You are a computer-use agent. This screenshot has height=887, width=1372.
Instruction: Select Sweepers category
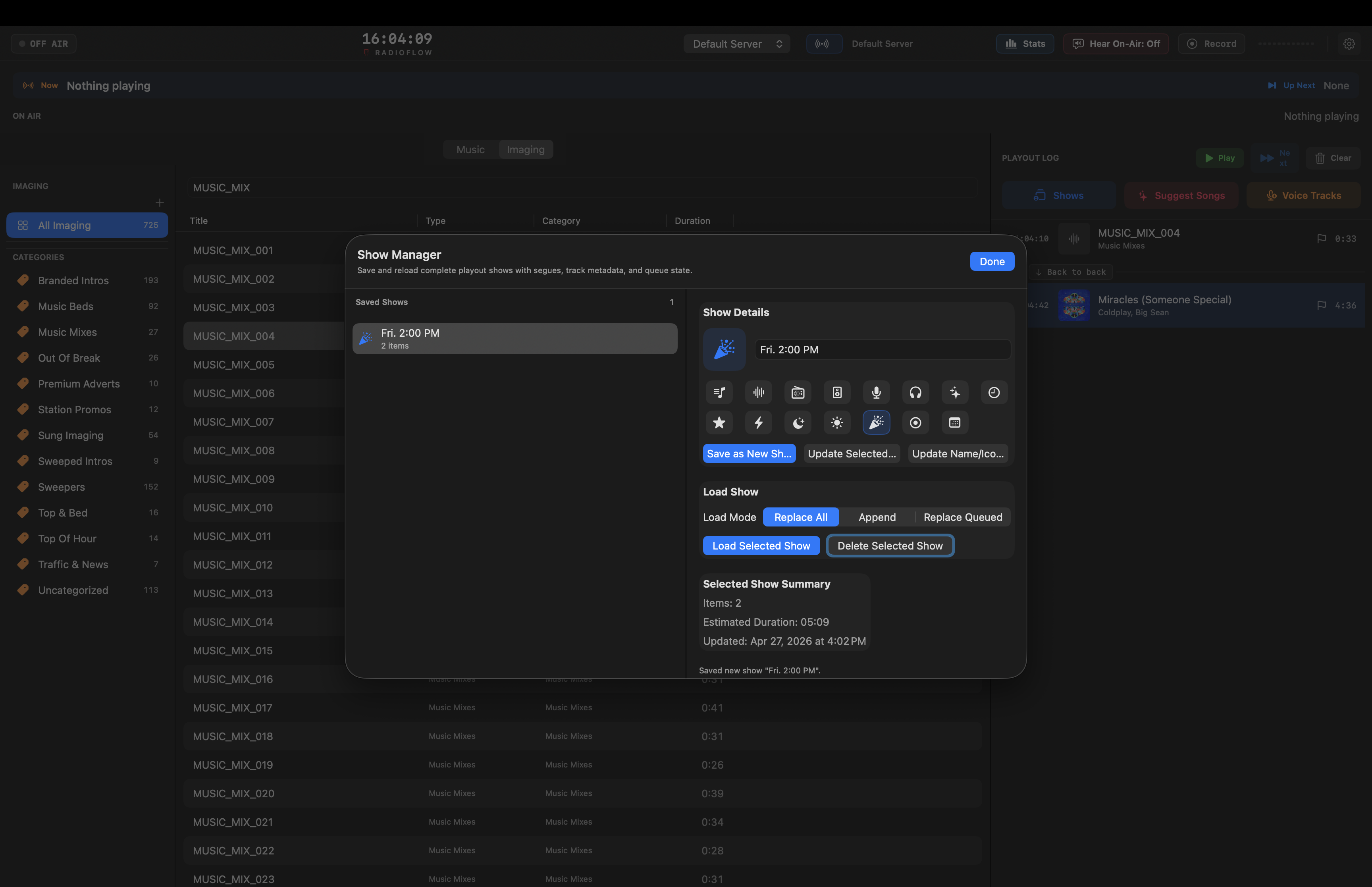click(x=87, y=487)
